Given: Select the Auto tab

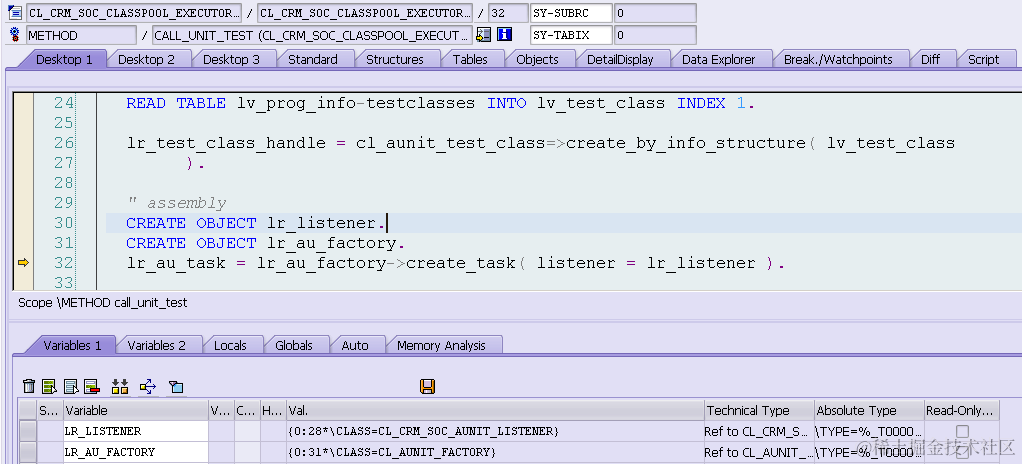Looking at the screenshot, I should 355,345.
